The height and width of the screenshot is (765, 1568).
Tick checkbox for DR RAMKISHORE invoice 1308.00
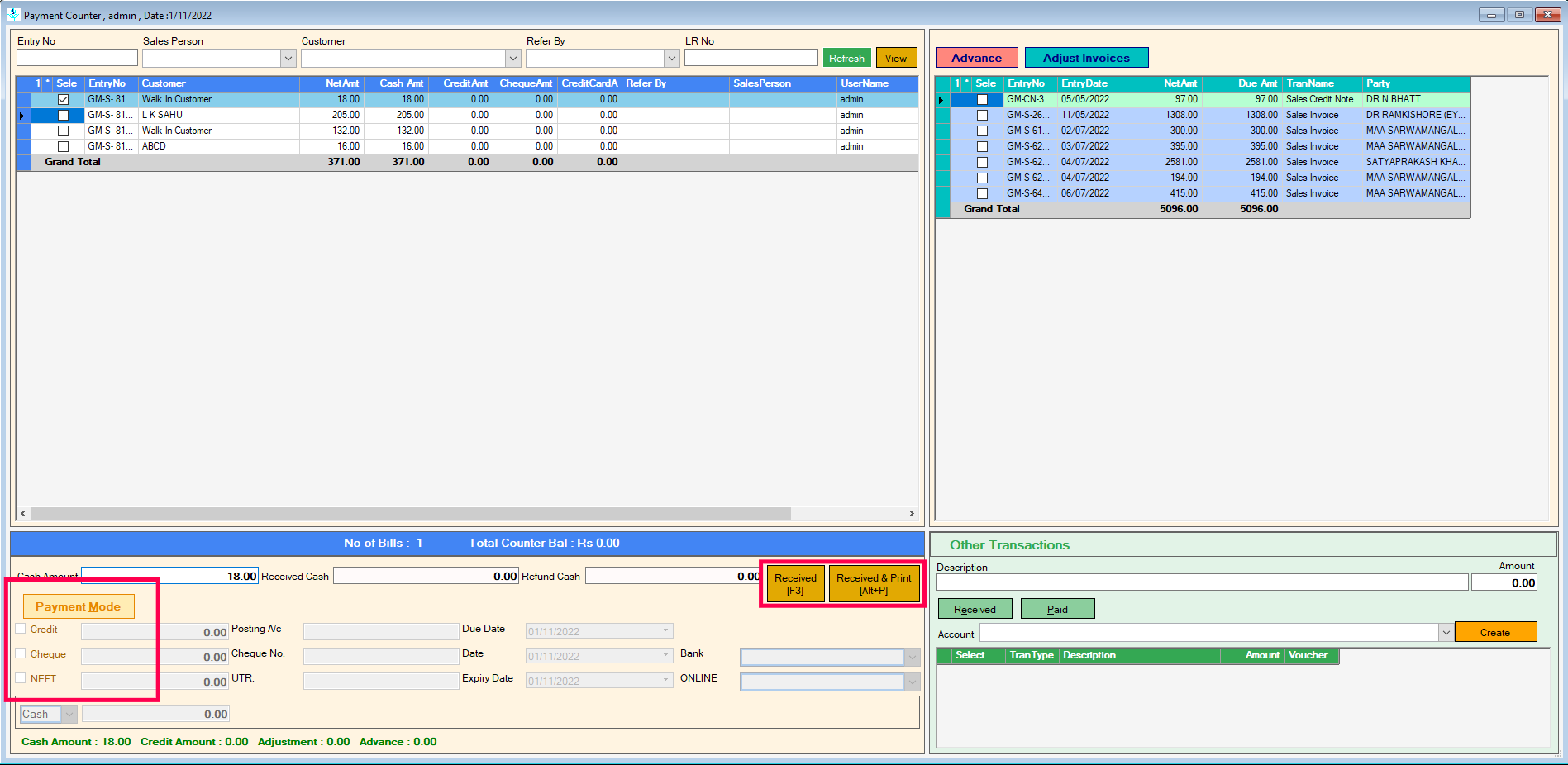pyautogui.click(x=982, y=115)
